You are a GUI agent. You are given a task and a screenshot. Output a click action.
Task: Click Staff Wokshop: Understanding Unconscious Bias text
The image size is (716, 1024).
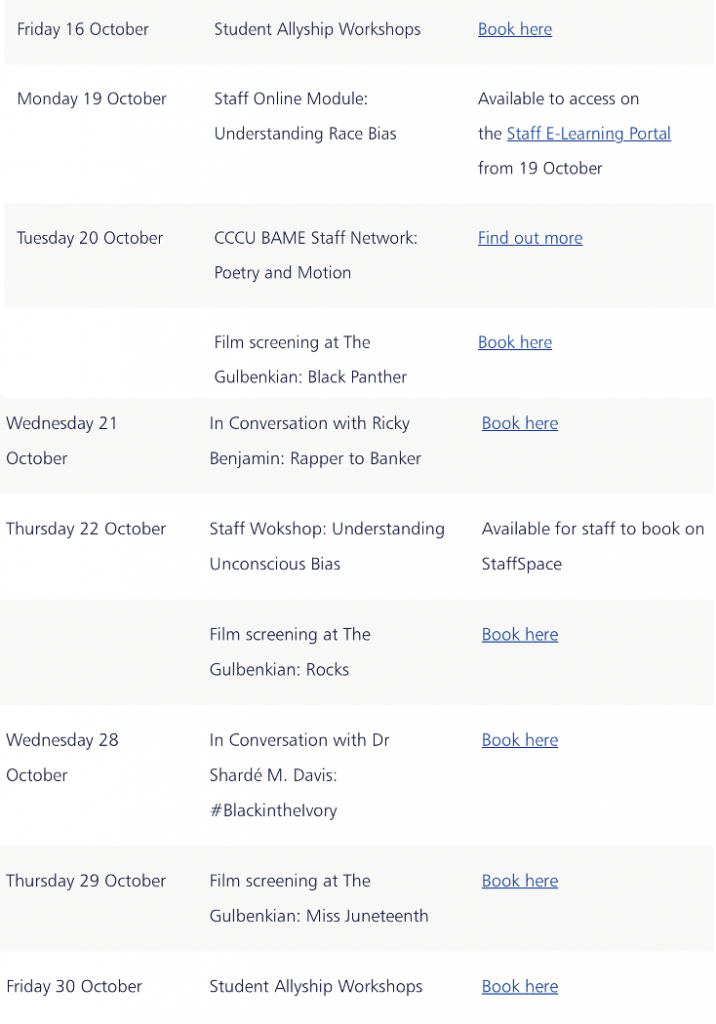pos(327,547)
